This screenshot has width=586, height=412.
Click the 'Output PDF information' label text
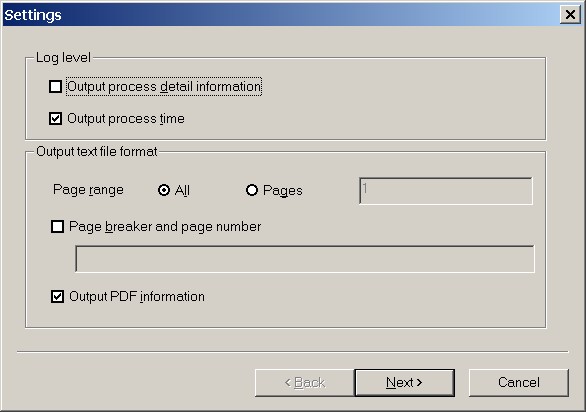click(137, 296)
